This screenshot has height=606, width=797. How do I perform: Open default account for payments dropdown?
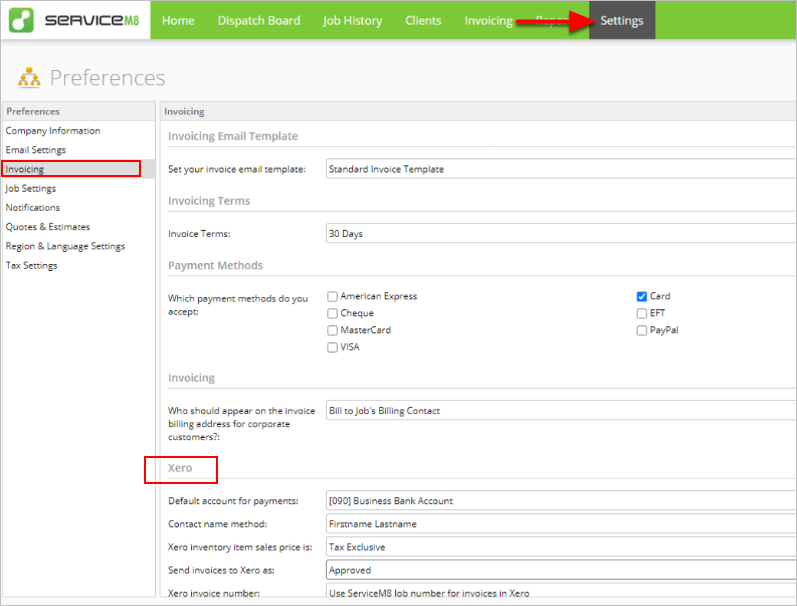click(561, 501)
